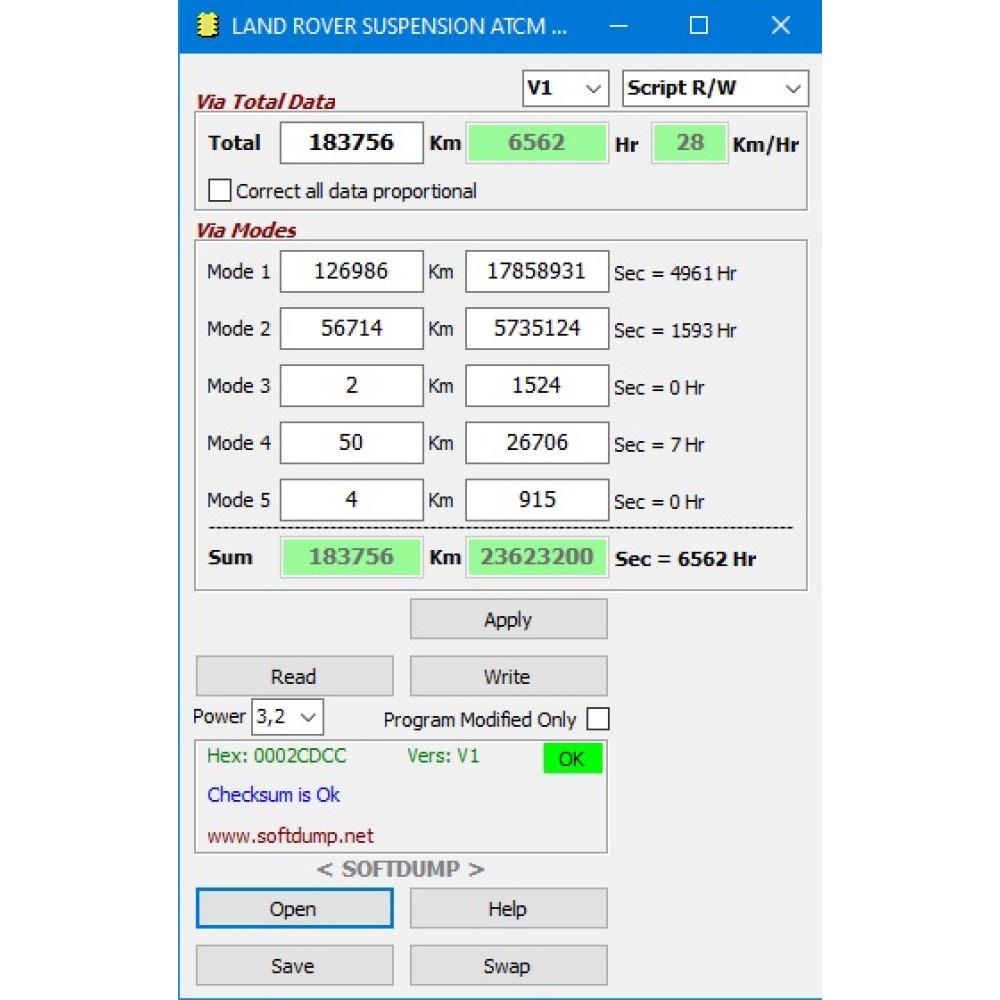Image resolution: width=1000 pixels, height=1000 pixels.
Task: Enable Correct all data proportional checkbox
Action: point(219,191)
